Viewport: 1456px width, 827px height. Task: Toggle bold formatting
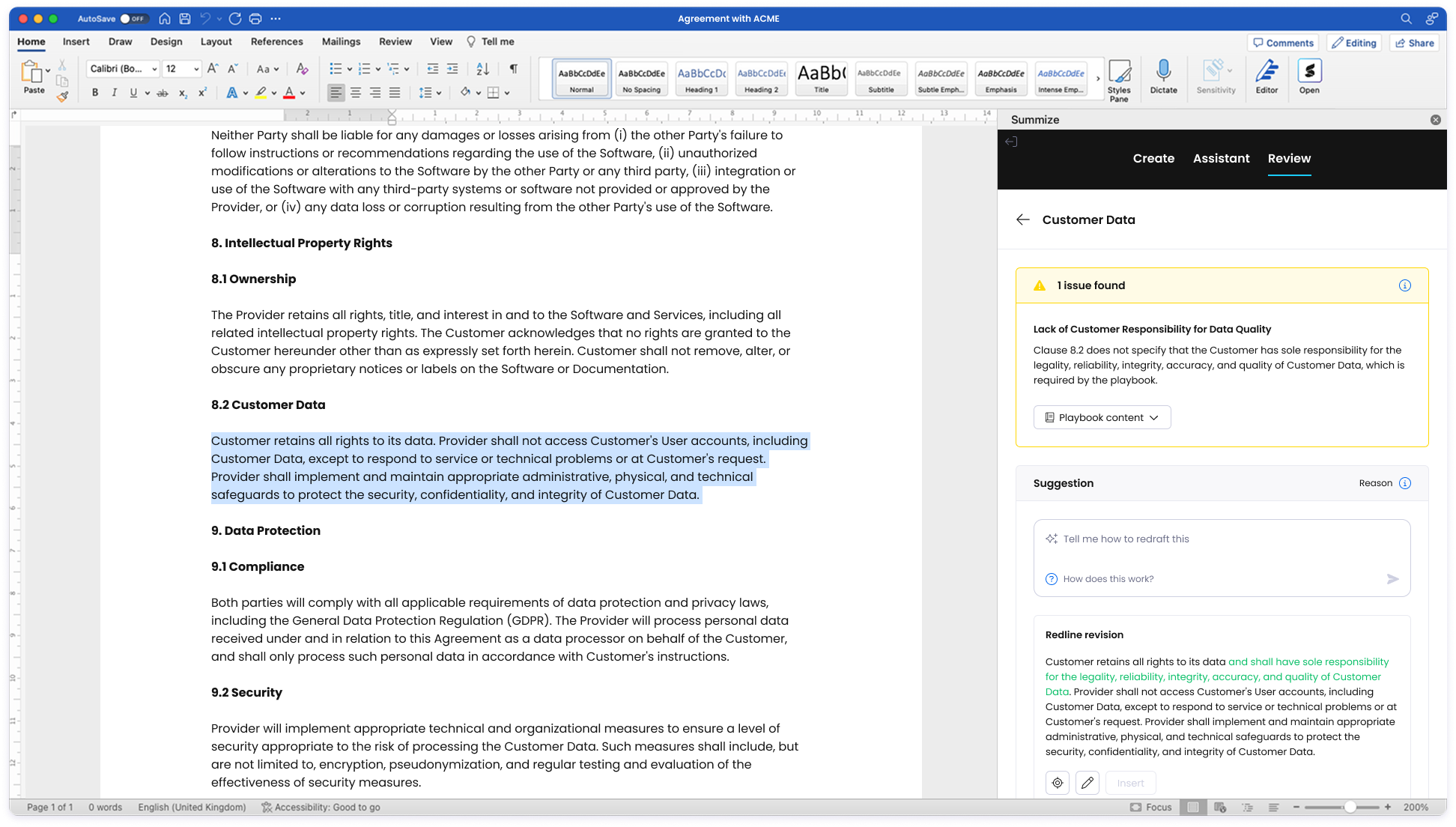(x=94, y=92)
